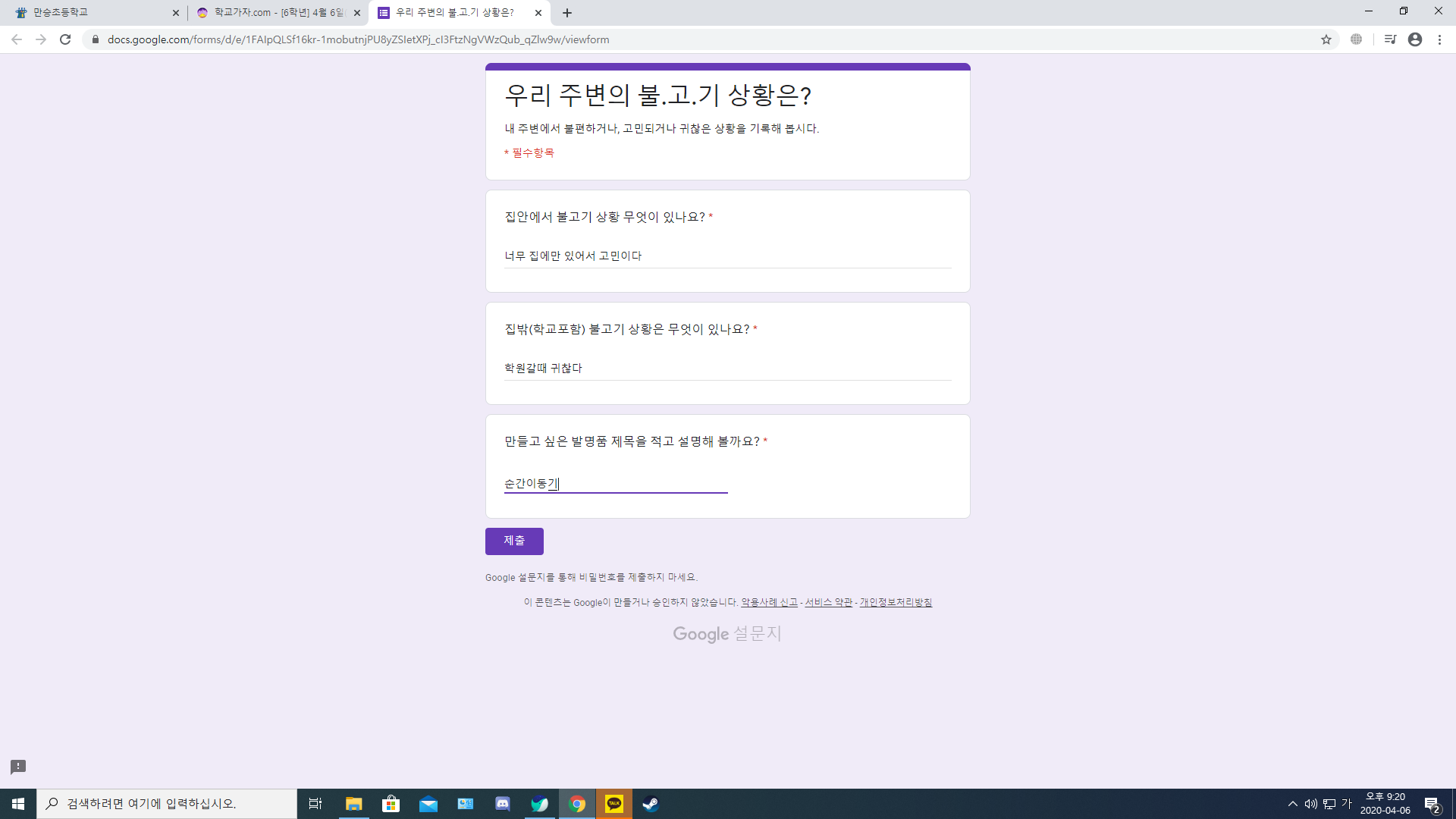Open KakaoTalk from taskbar
1456x819 pixels.
coord(614,804)
